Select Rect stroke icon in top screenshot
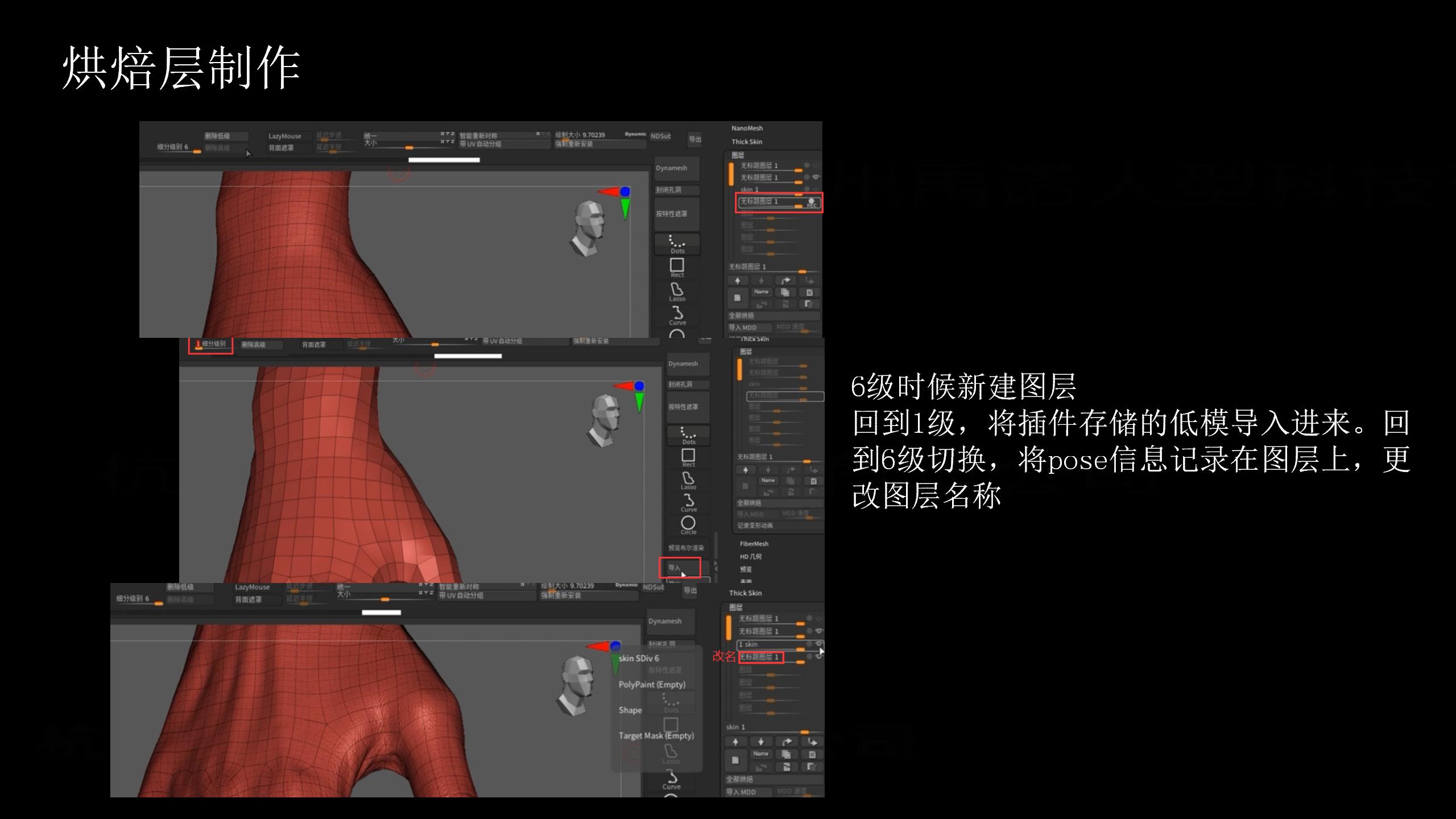The width and height of the screenshot is (1456, 819). [x=677, y=268]
